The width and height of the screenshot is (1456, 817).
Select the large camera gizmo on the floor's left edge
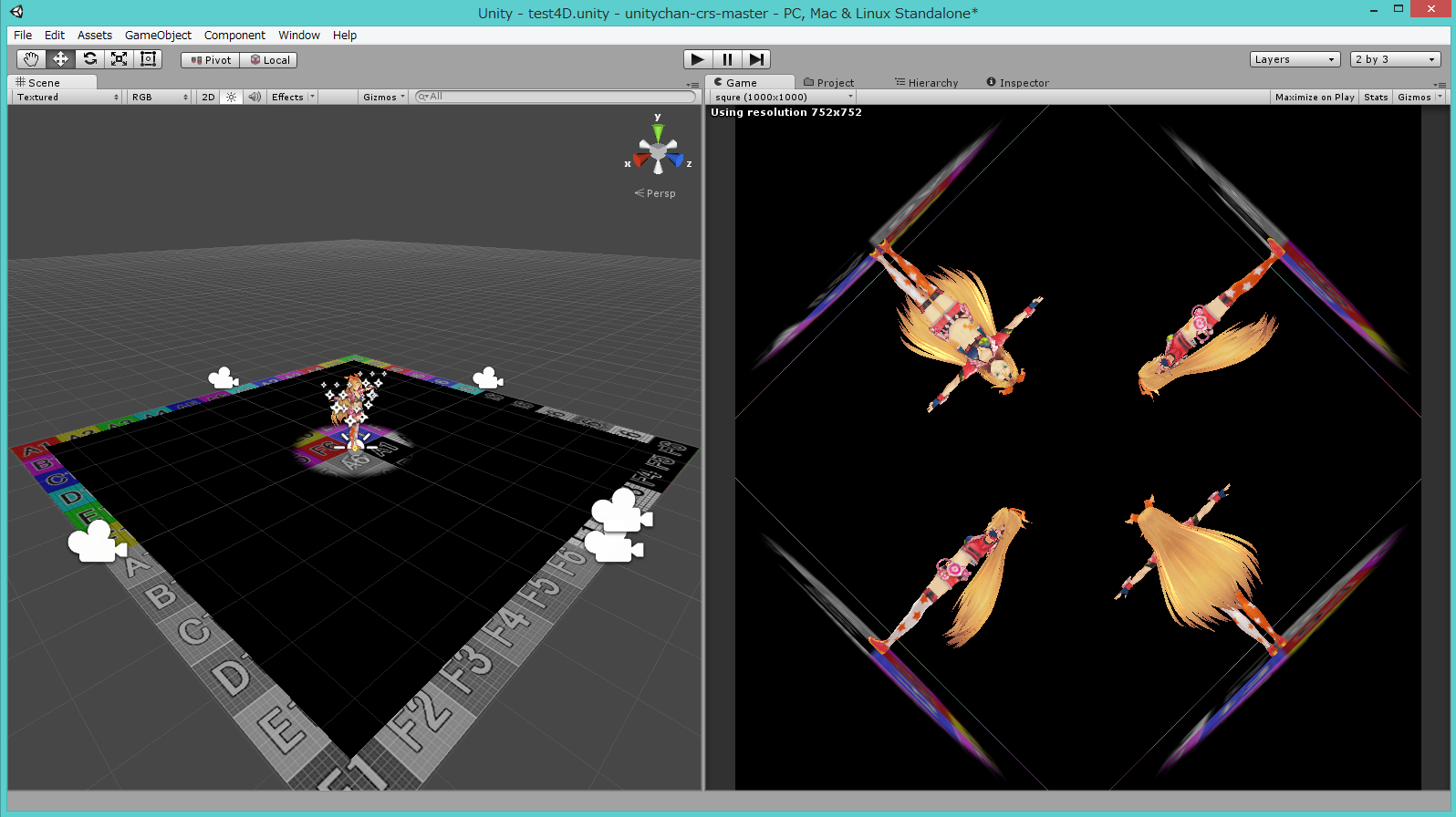point(98,542)
